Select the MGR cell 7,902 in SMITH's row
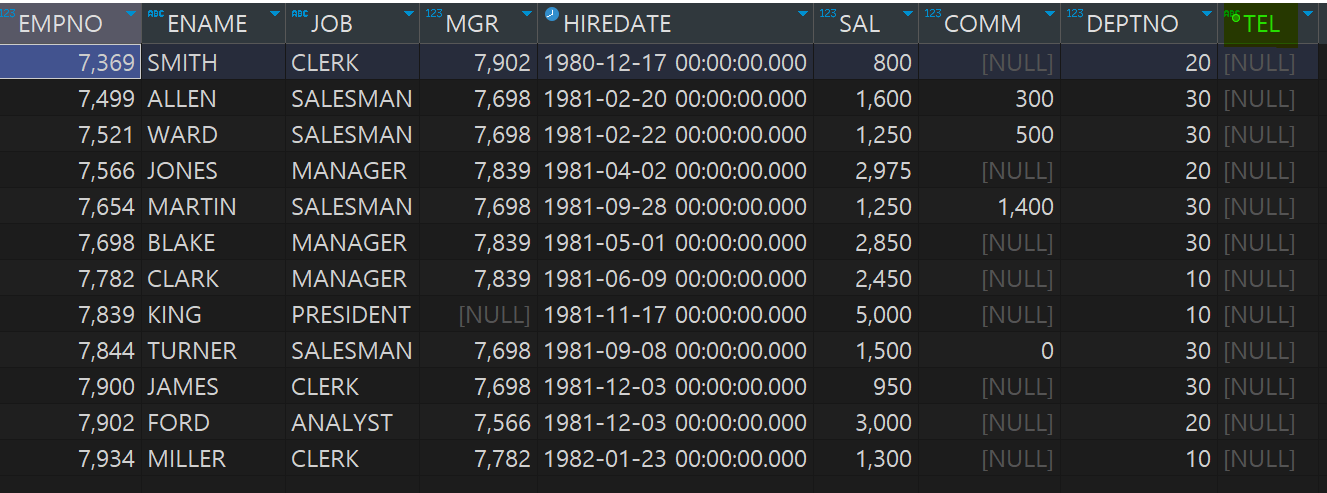The width and height of the screenshot is (1327, 493). (x=479, y=63)
